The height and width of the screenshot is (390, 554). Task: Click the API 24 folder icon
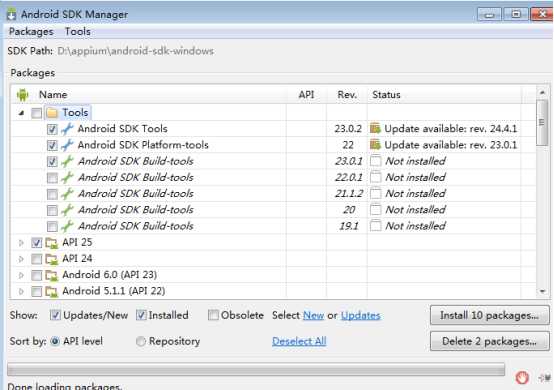(x=52, y=259)
